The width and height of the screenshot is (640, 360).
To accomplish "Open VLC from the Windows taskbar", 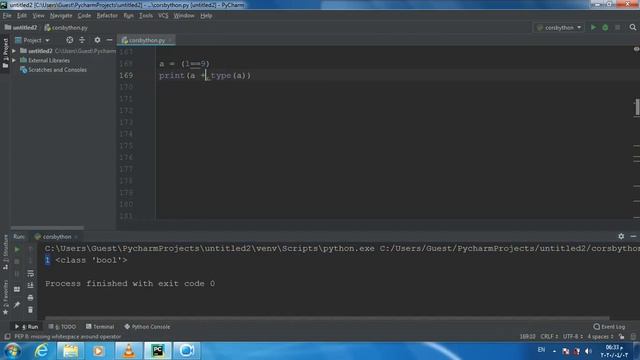I will point(129,351).
